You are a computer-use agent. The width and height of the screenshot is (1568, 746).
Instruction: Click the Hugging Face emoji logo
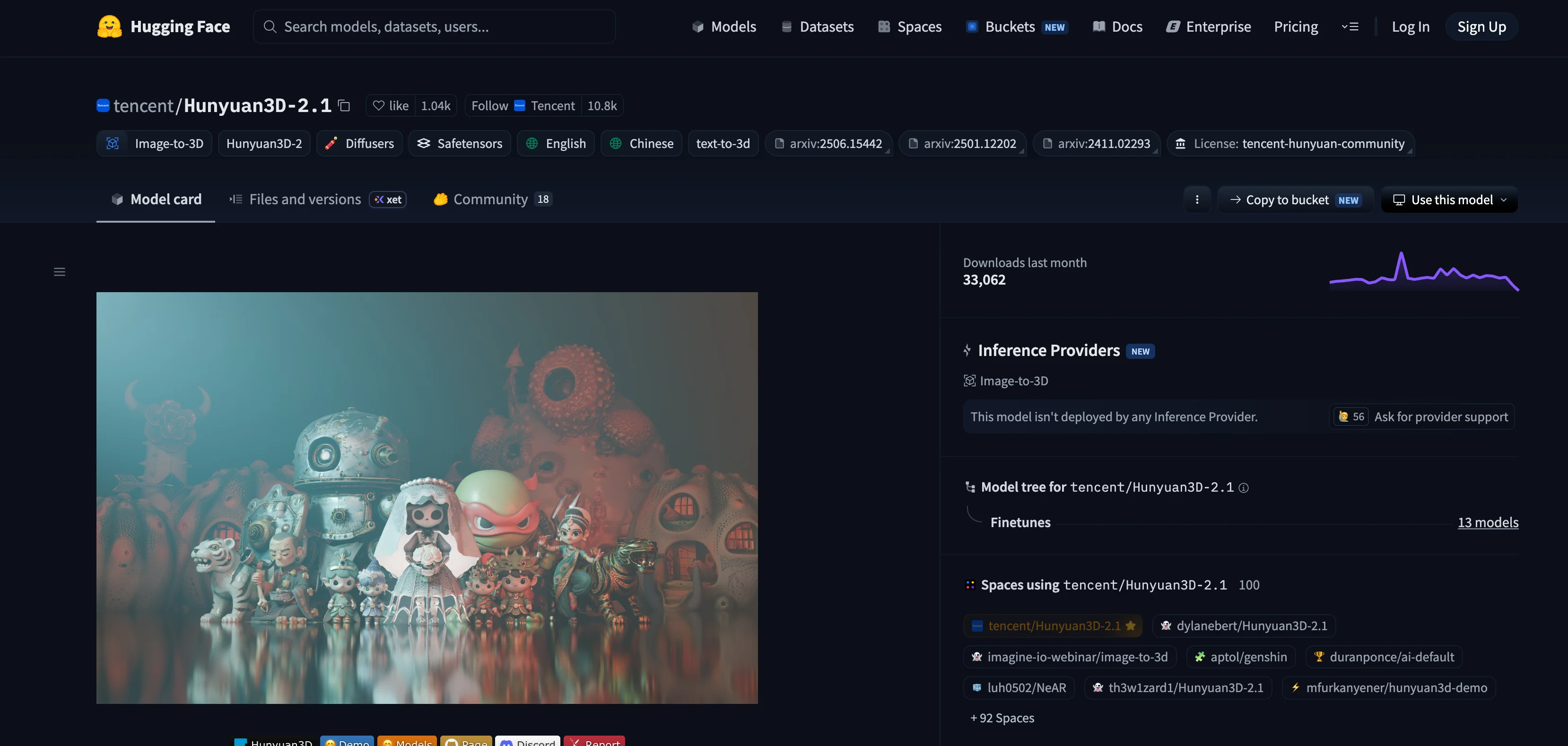(x=110, y=27)
